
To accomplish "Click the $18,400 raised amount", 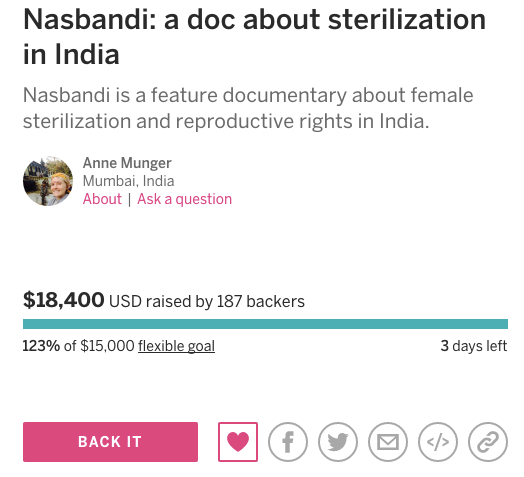I will (x=63, y=300).
